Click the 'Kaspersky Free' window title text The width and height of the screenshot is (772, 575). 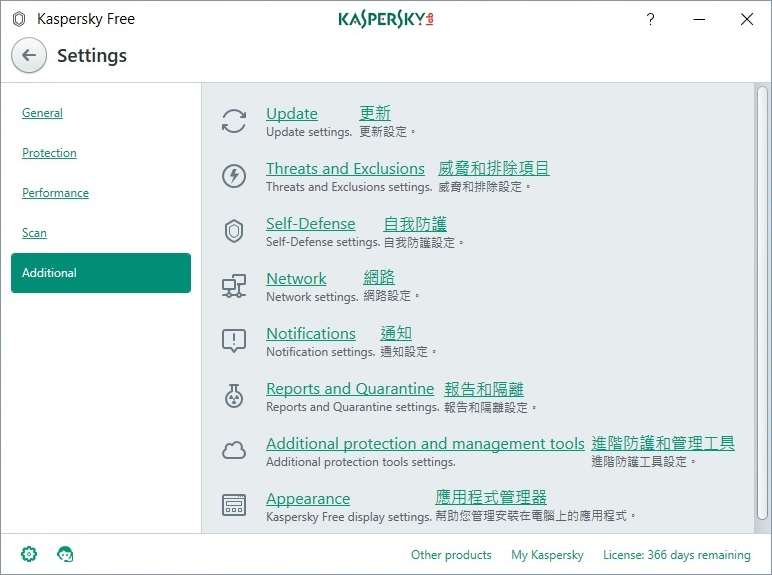coord(86,19)
